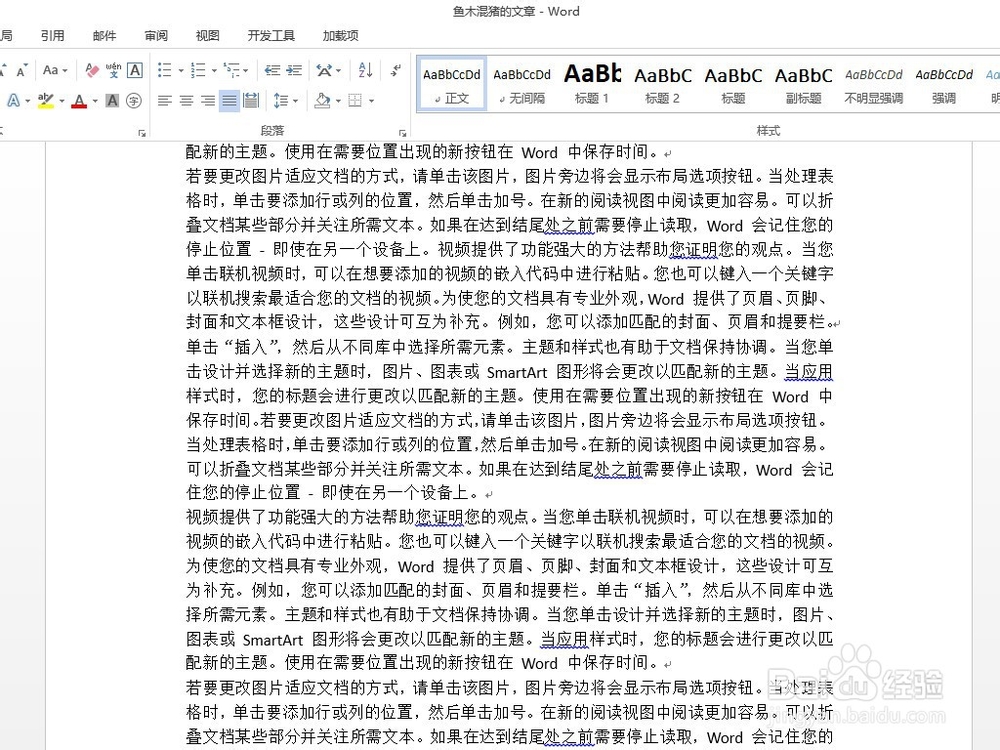The image size is (1000, 750).
Task: Apply distributed alignment
Action: (x=251, y=101)
